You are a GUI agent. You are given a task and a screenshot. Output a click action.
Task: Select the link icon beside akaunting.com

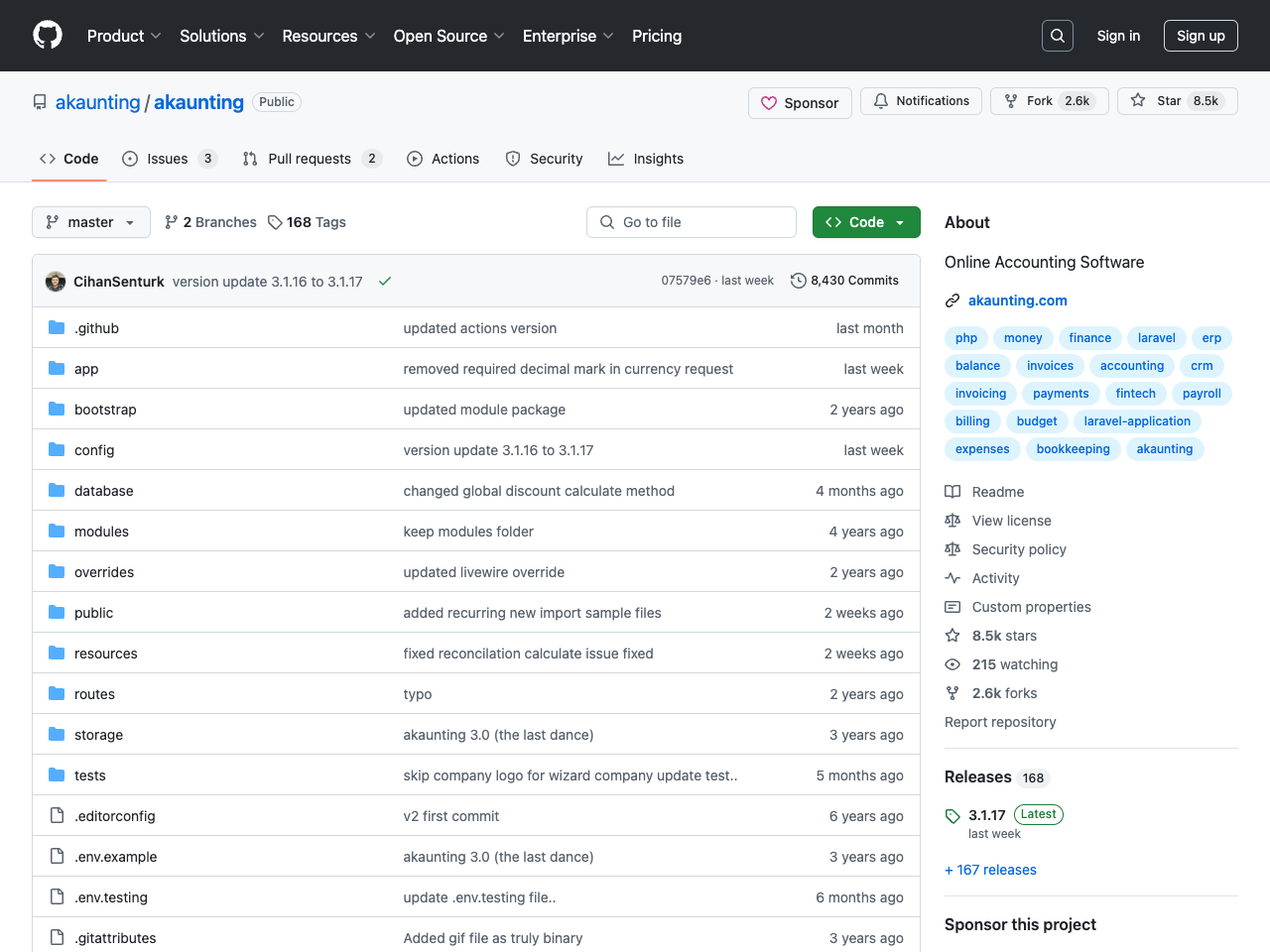952,300
